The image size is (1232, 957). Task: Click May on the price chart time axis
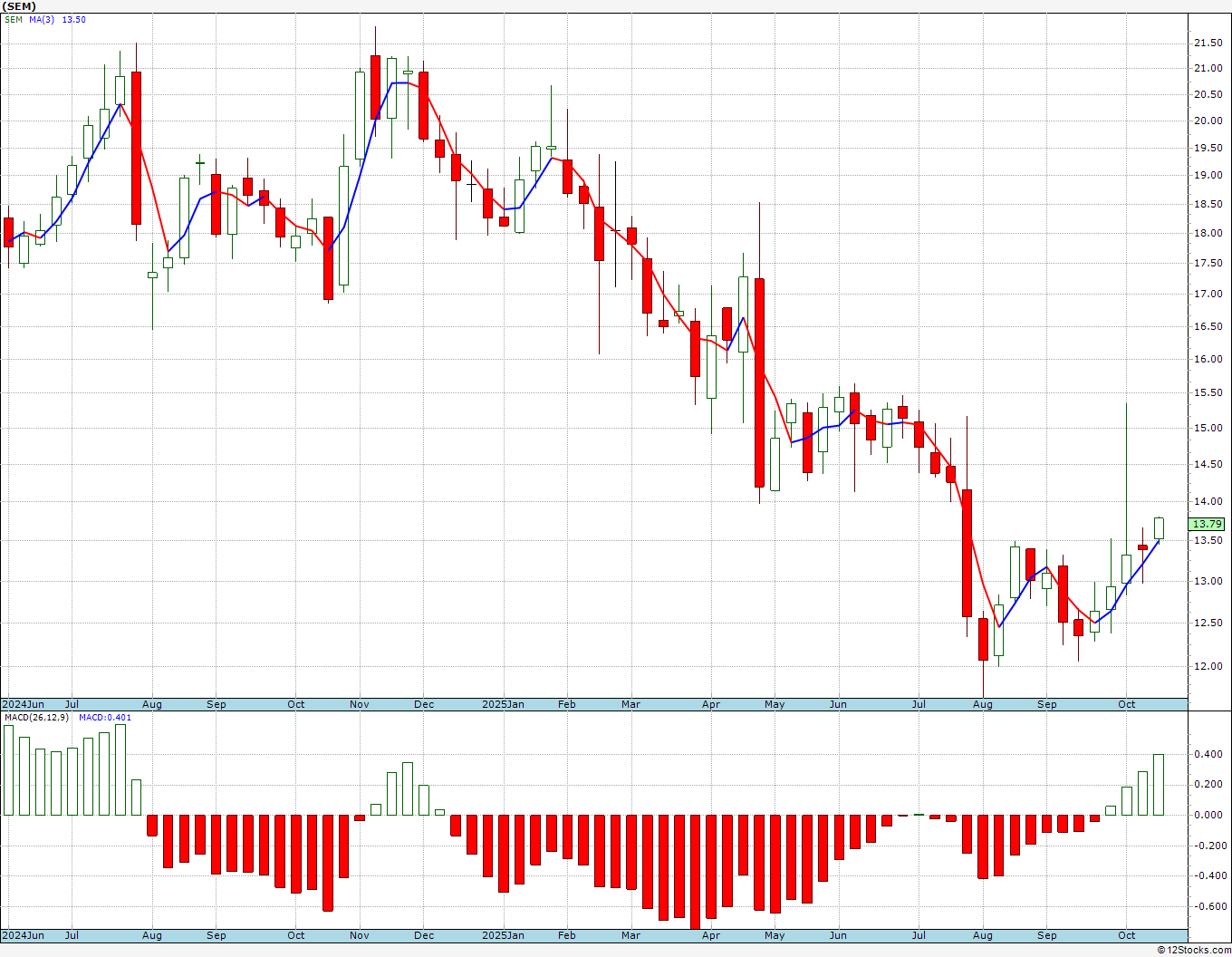(775, 704)
